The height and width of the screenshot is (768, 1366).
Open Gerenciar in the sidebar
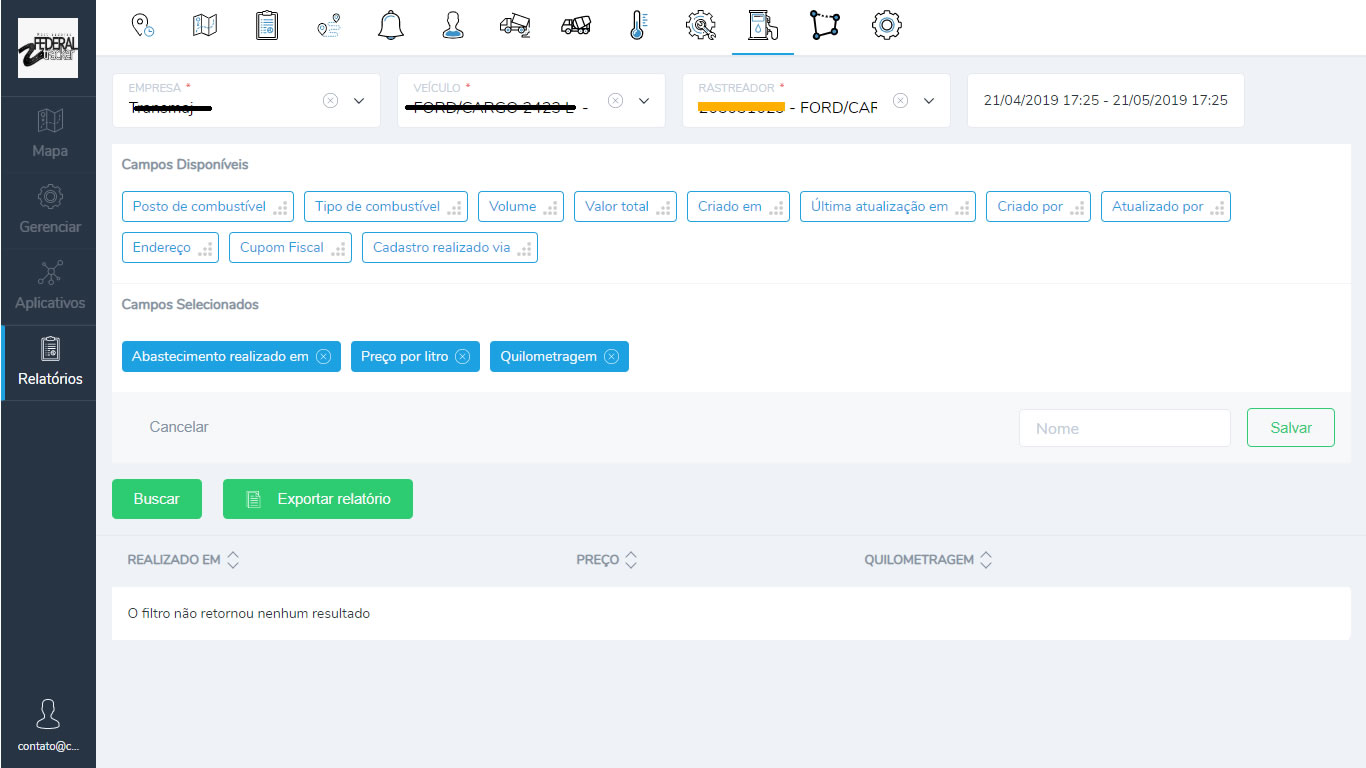[x=49, y=211]
